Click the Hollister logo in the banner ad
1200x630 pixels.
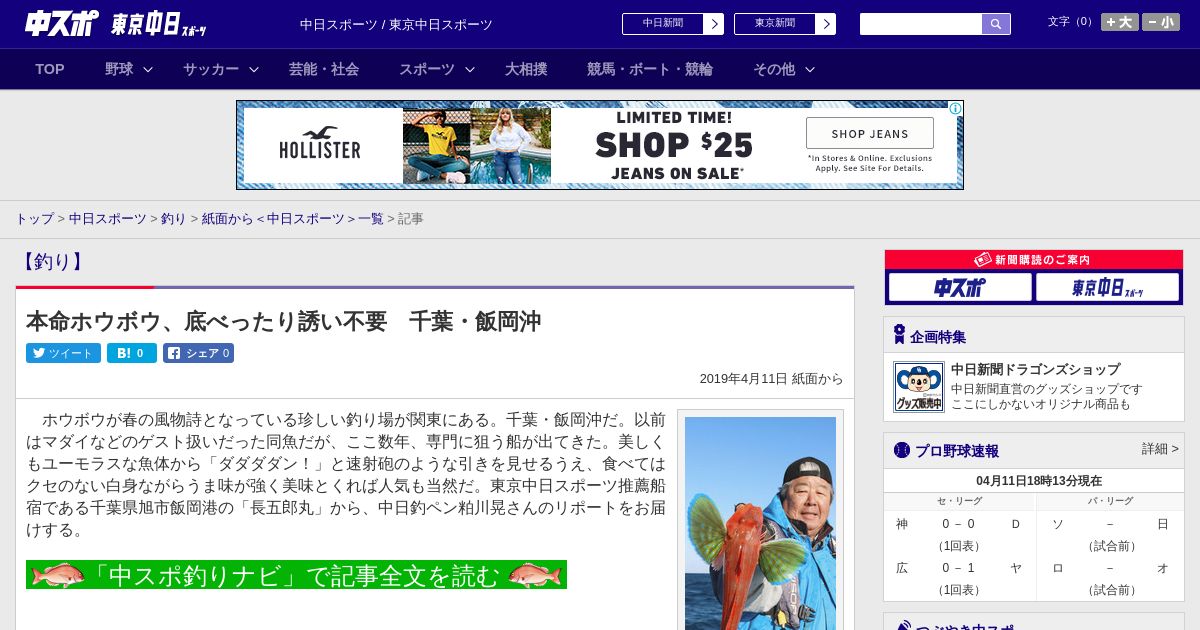tap(320, 144)
